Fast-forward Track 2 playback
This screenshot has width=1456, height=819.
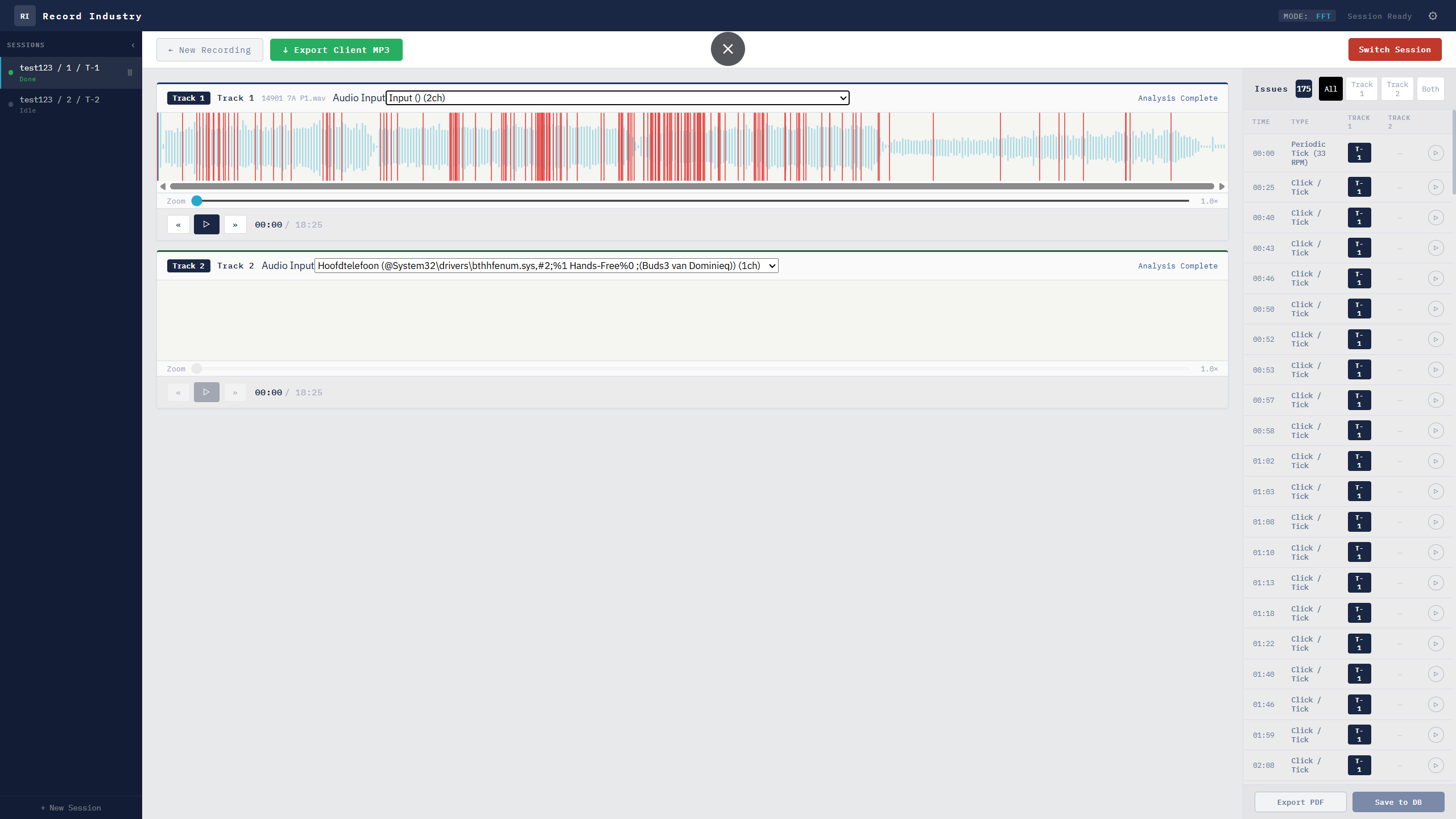click(x=235, y=392)
